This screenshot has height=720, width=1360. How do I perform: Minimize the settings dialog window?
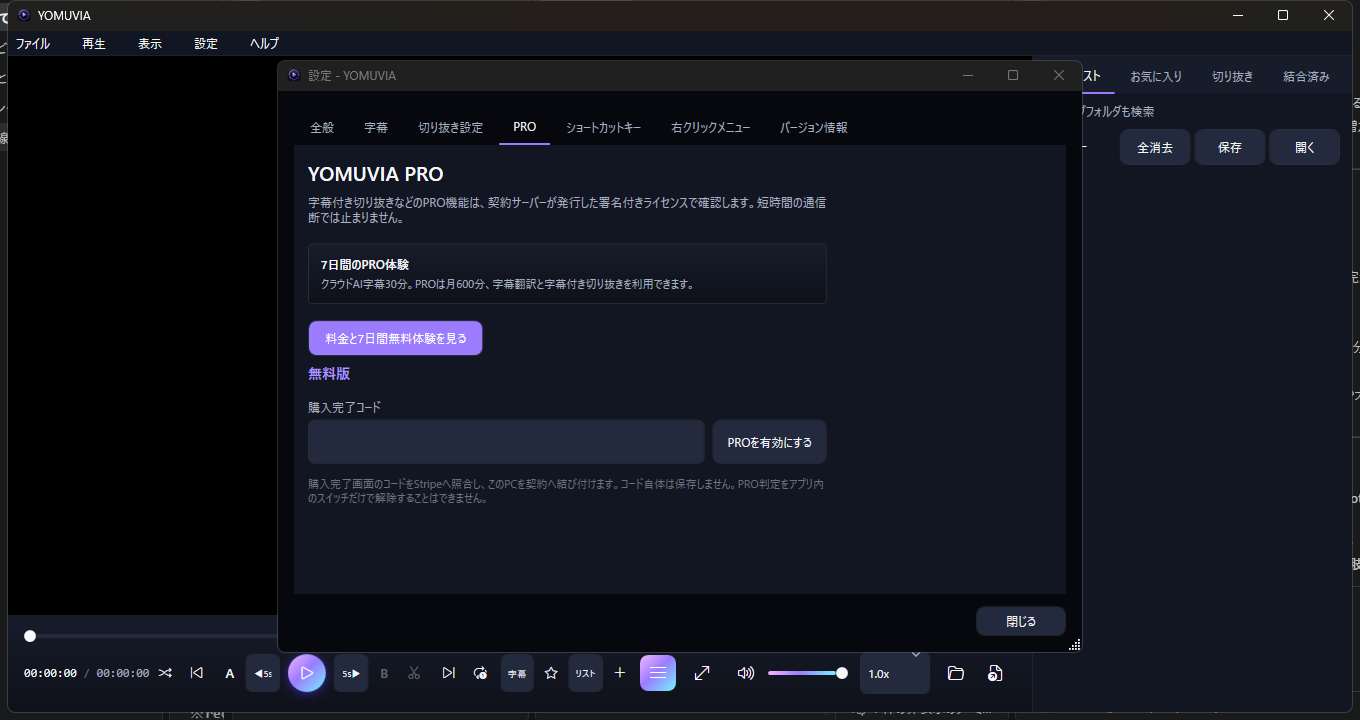[967, 75]
